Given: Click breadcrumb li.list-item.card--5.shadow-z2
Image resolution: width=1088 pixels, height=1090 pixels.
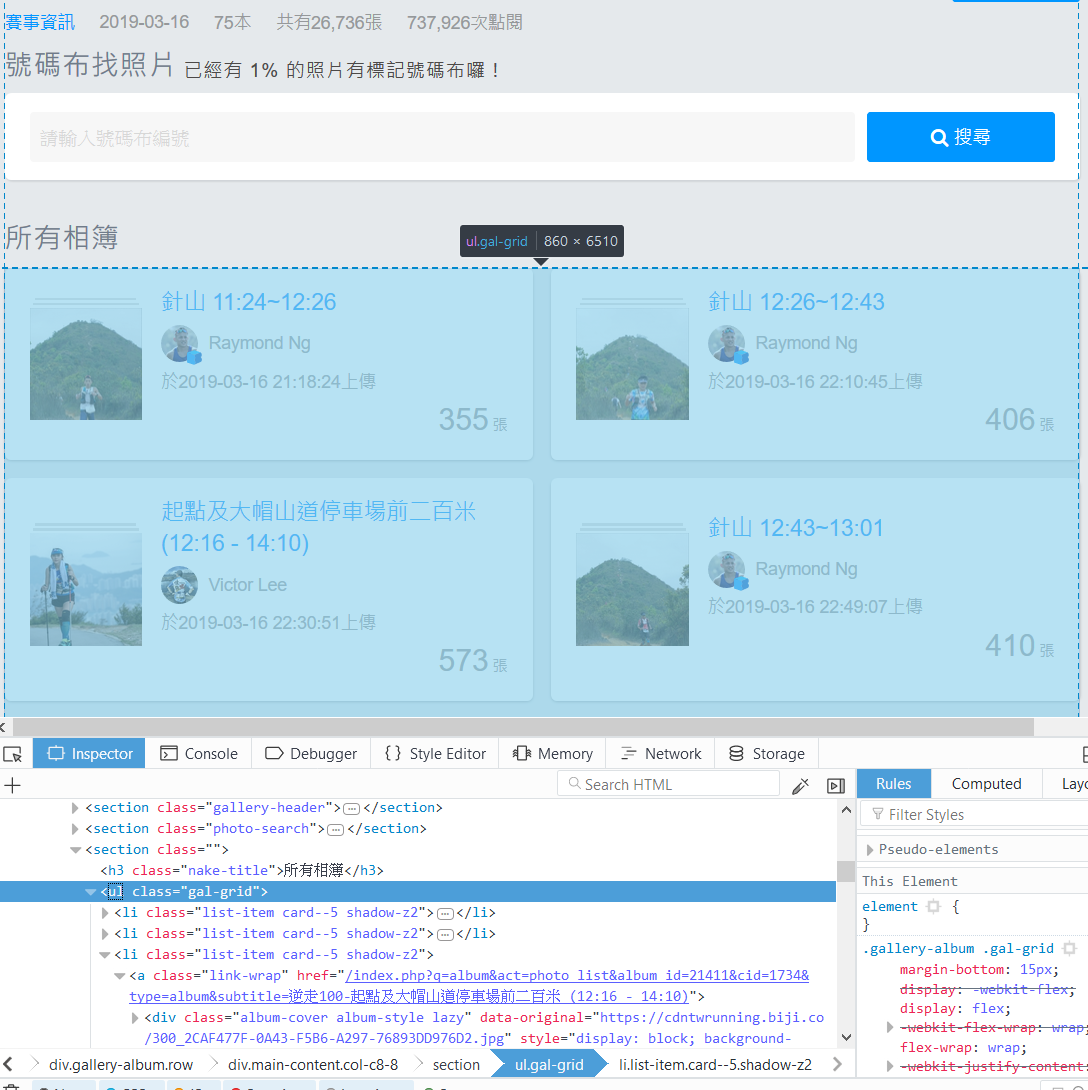Looking at the screenshot, I should pyautogui.click(x=715, y=1064).
